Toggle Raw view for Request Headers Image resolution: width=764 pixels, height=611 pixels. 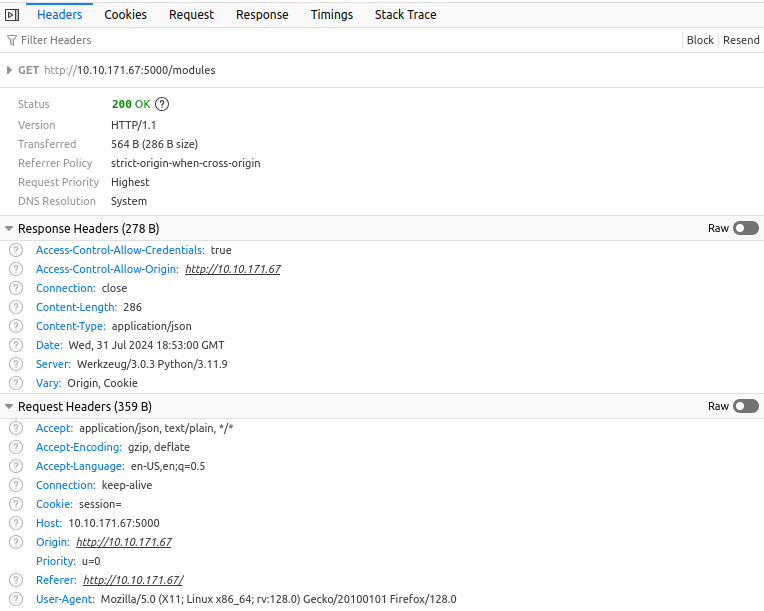(745, 406)
